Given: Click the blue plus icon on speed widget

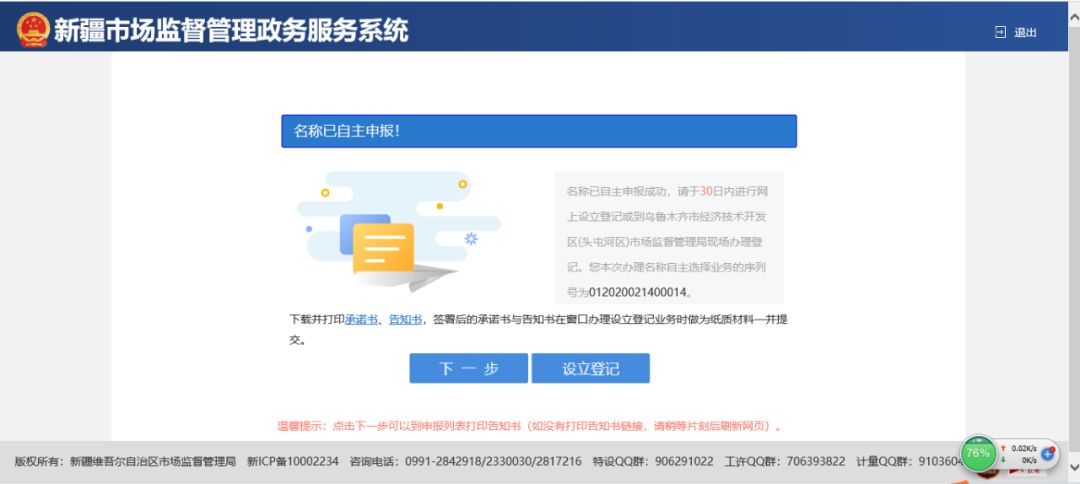Looking at the screenshot, I should pyautogui.click(x=1048, y=453).
